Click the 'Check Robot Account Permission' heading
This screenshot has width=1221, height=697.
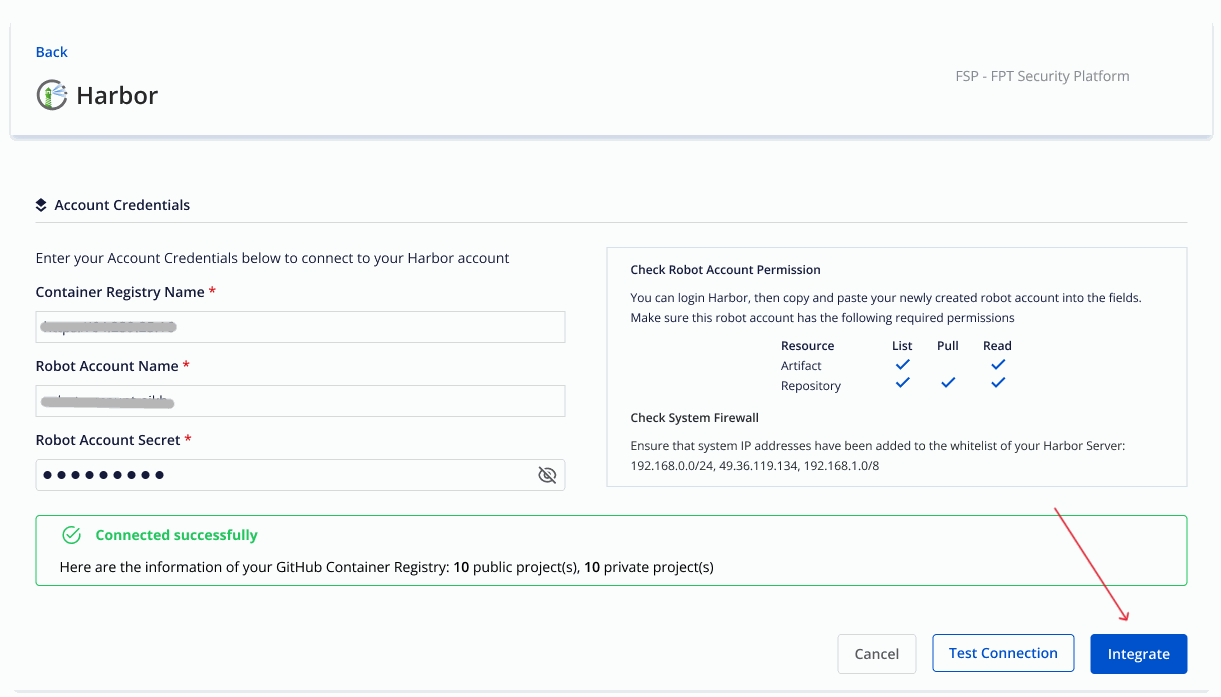pos(725,270)
